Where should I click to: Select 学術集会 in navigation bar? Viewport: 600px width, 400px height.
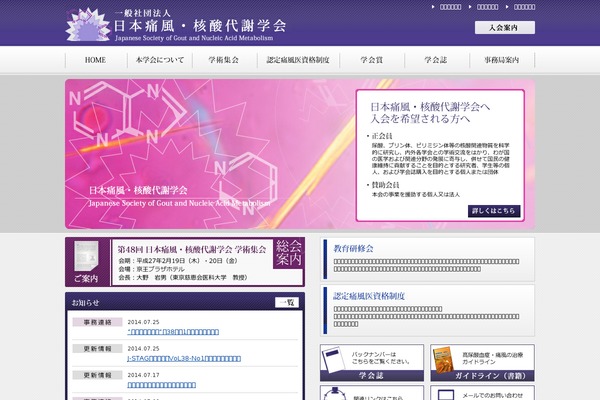(x=224, y=60)
